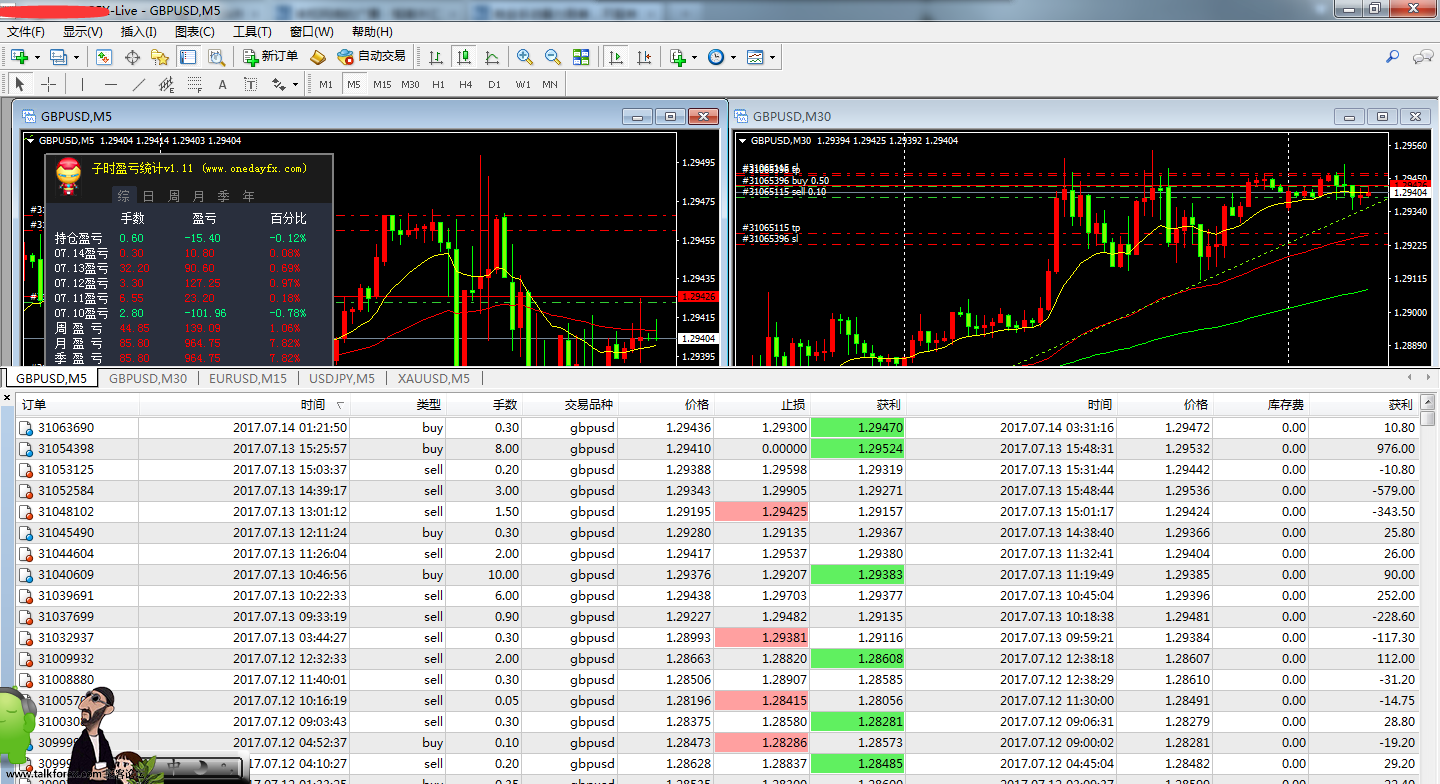The image size is (1440, 784).
Task: Switch chart to line chart style
Action: click(491, 57)
